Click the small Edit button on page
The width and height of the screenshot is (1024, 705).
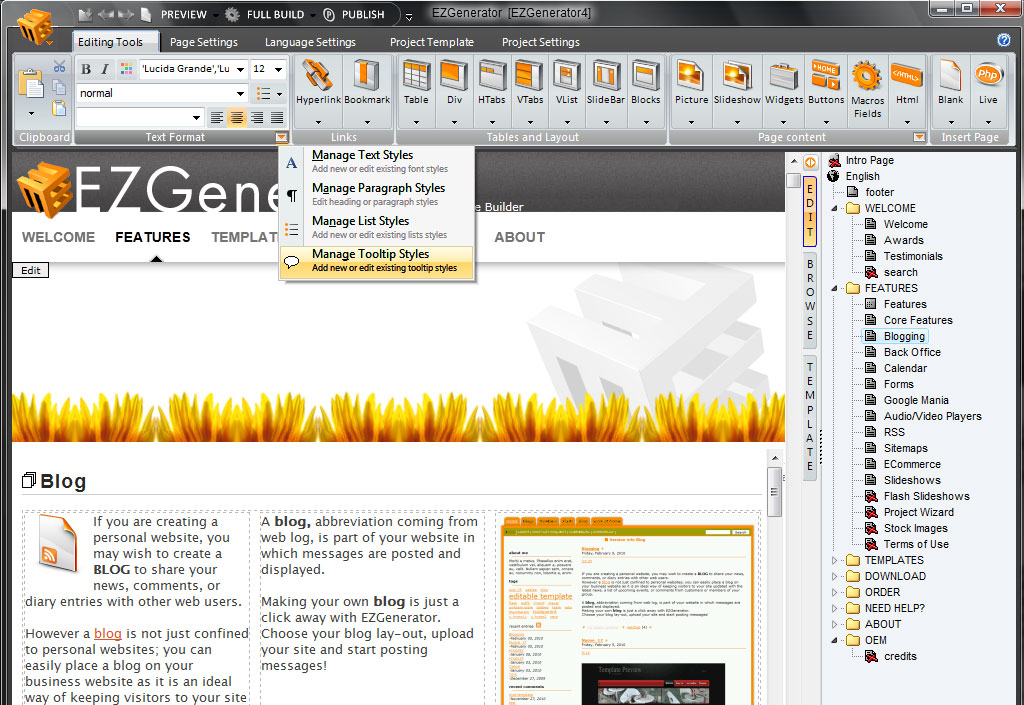[x=31, y=270]
